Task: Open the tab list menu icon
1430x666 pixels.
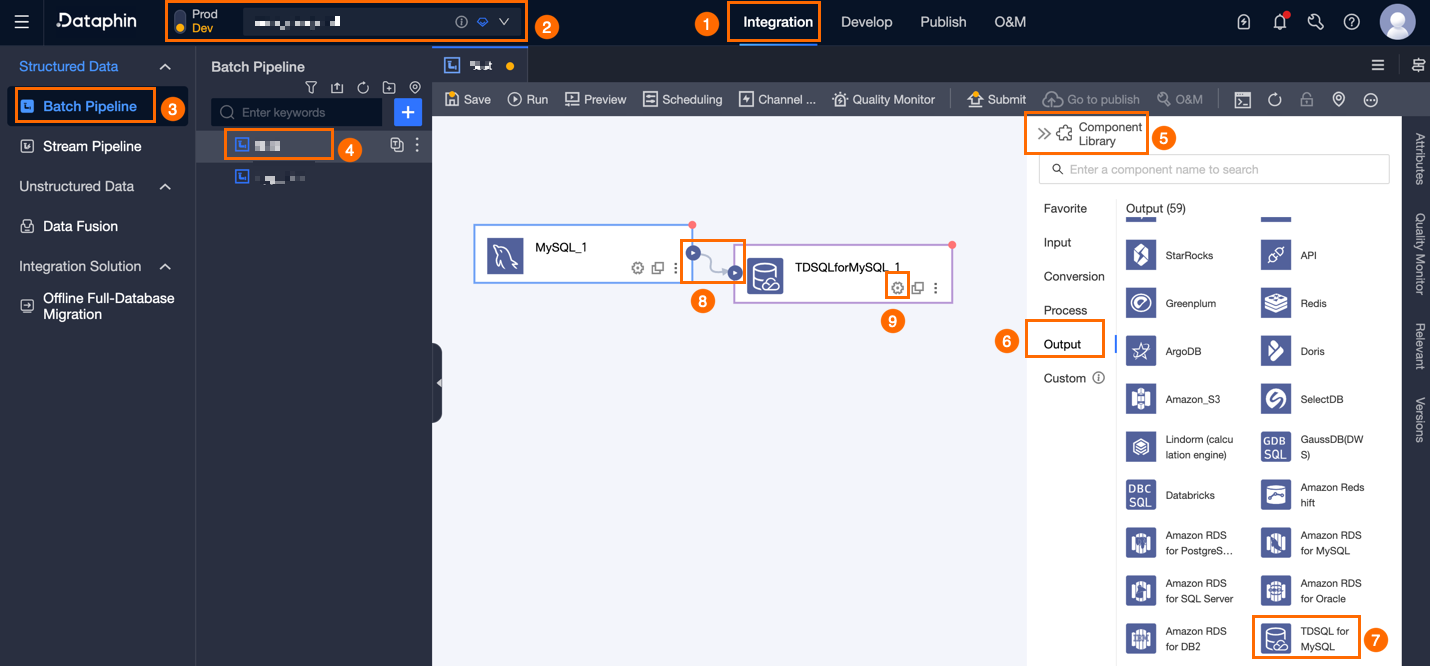Action: pos(1378,65)
